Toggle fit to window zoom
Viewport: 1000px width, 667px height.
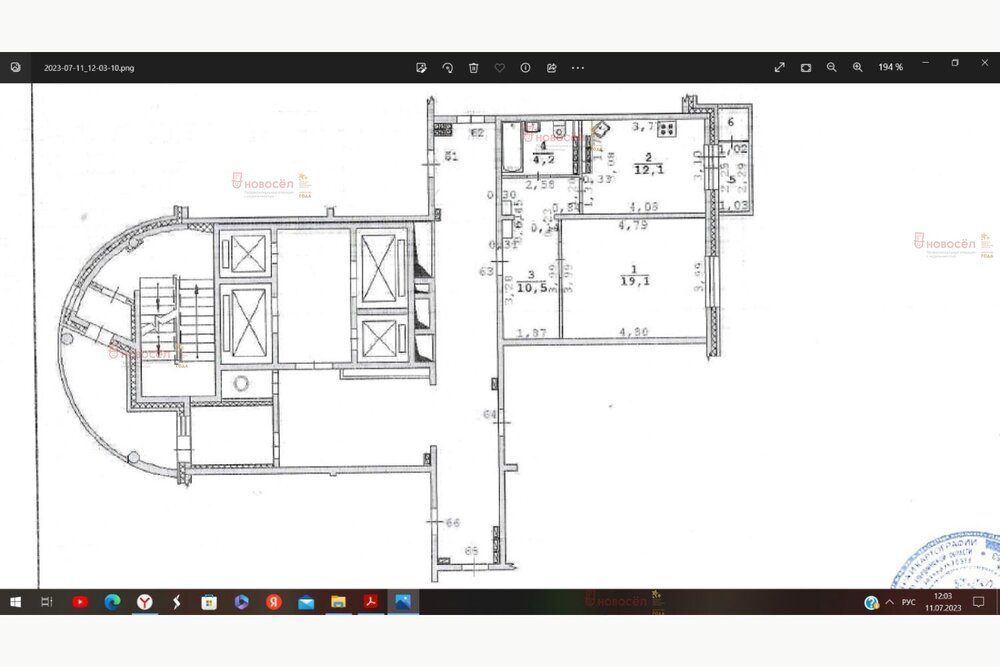click(806, 67)
